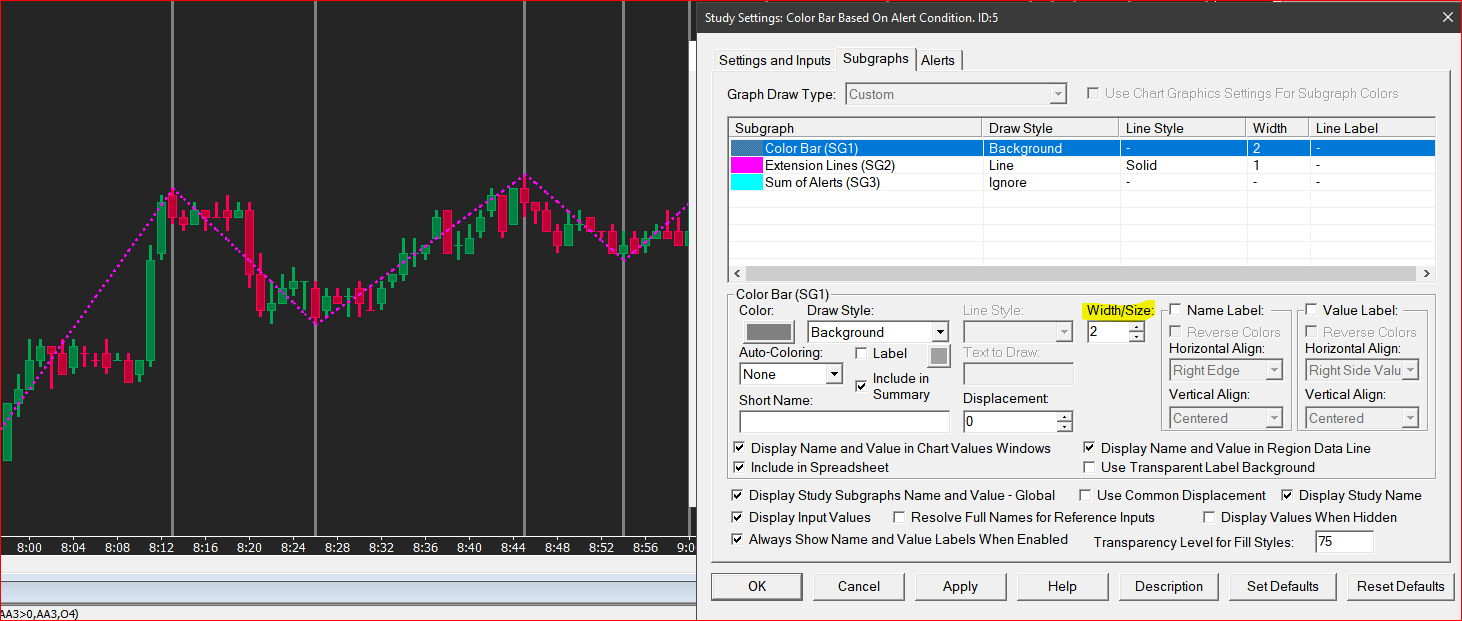
Task: Decrease Displacement with the down spinner arrow
Action: coord(1064,427)
